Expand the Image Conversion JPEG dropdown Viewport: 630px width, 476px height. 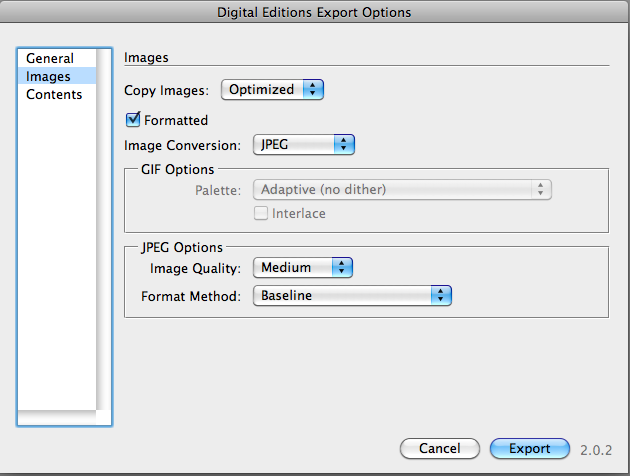(303, 145)
